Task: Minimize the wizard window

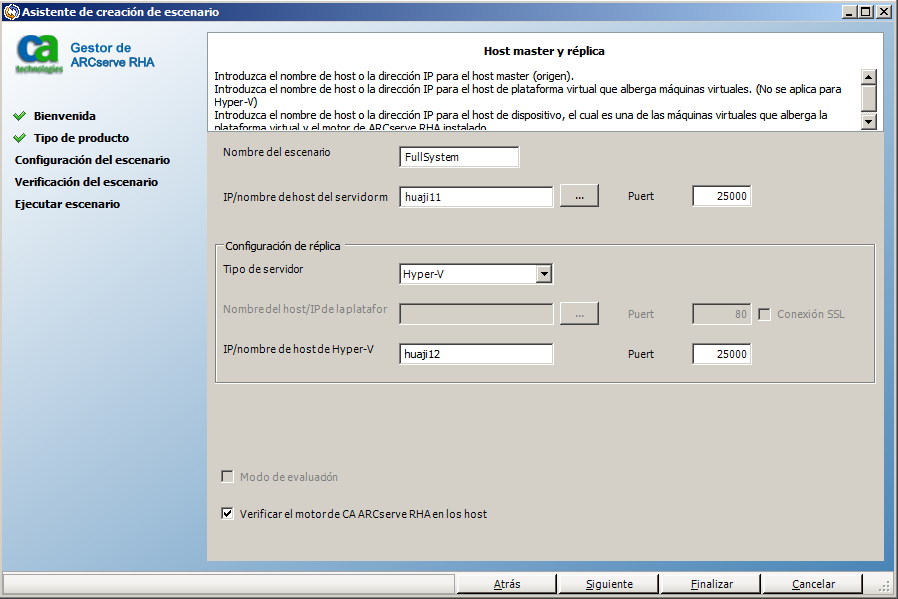Action: tap(849, 11)
